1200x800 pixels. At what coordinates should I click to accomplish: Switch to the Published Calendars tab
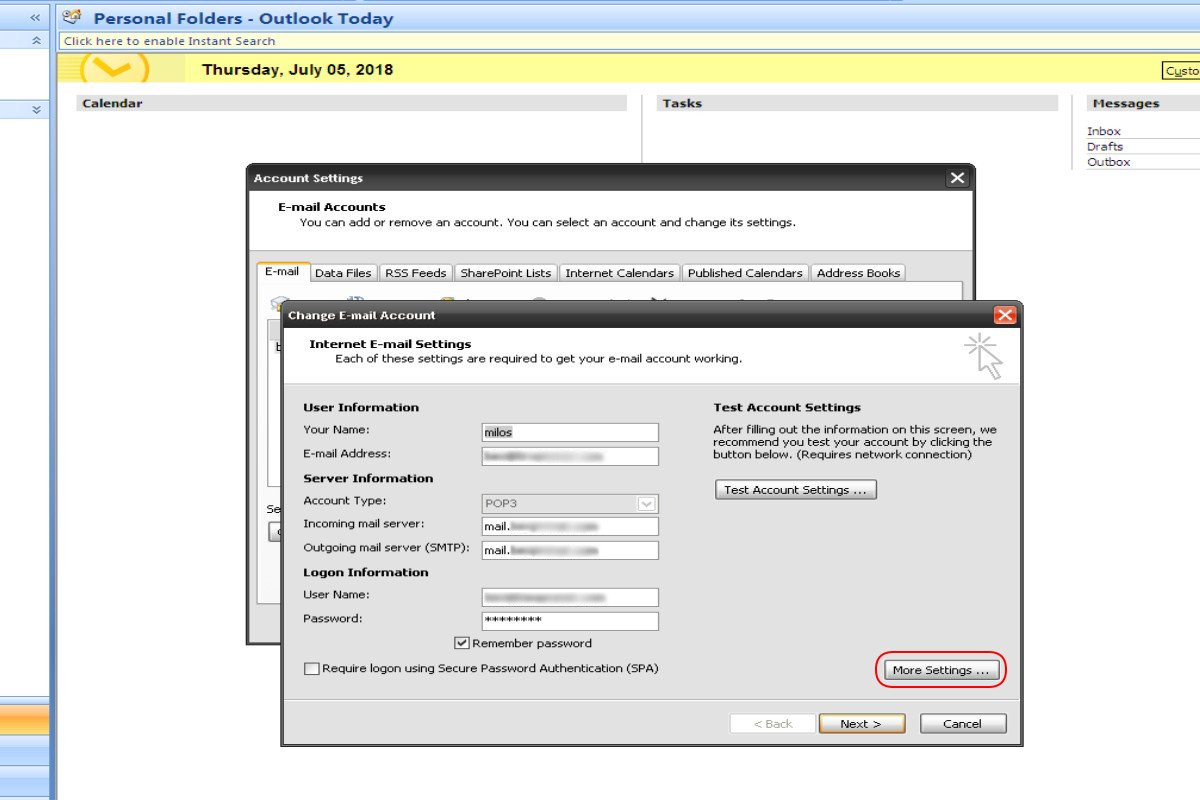[x=745, y=273]
